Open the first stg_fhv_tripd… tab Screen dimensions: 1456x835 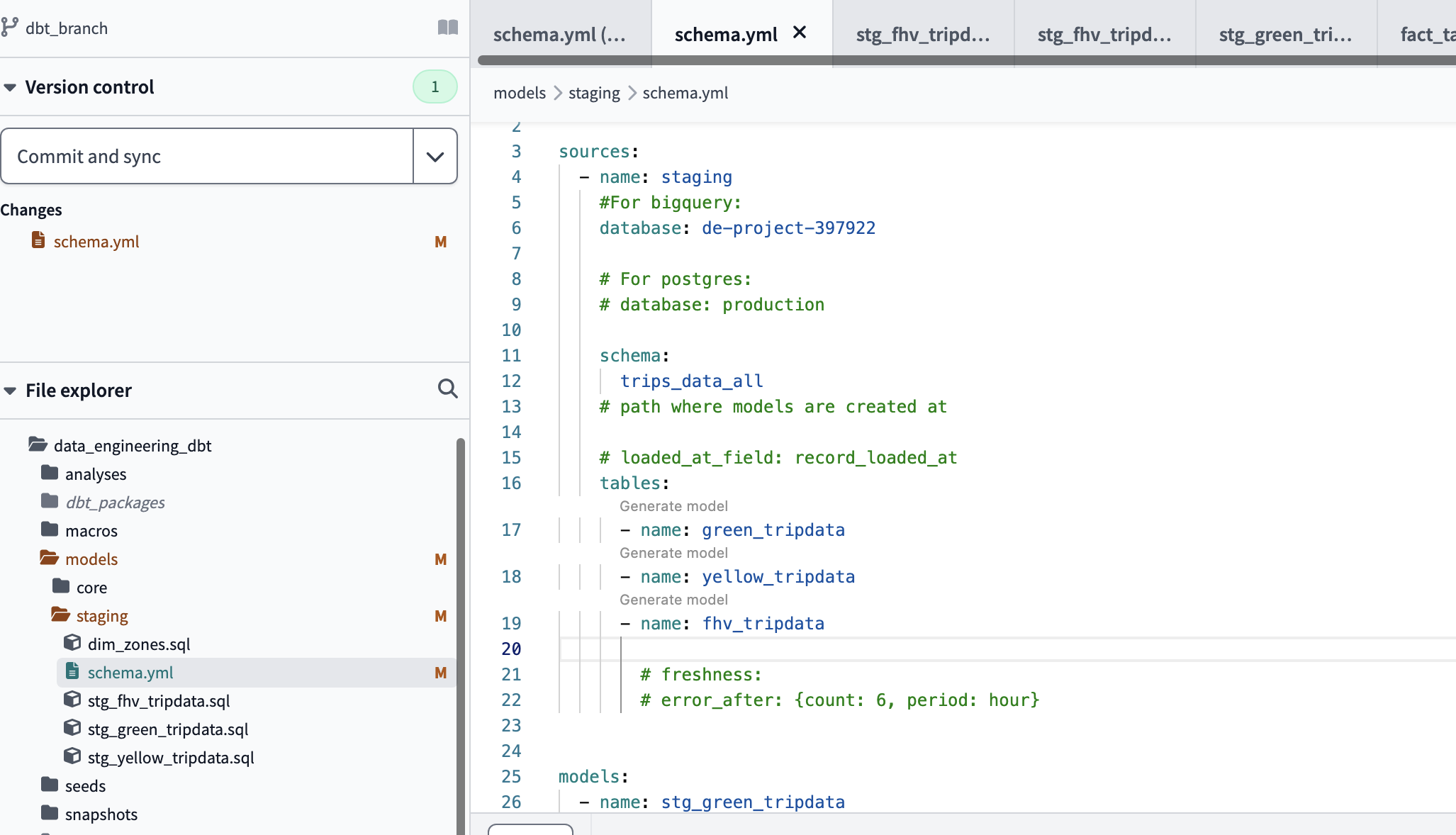click(x=923, y=34)
